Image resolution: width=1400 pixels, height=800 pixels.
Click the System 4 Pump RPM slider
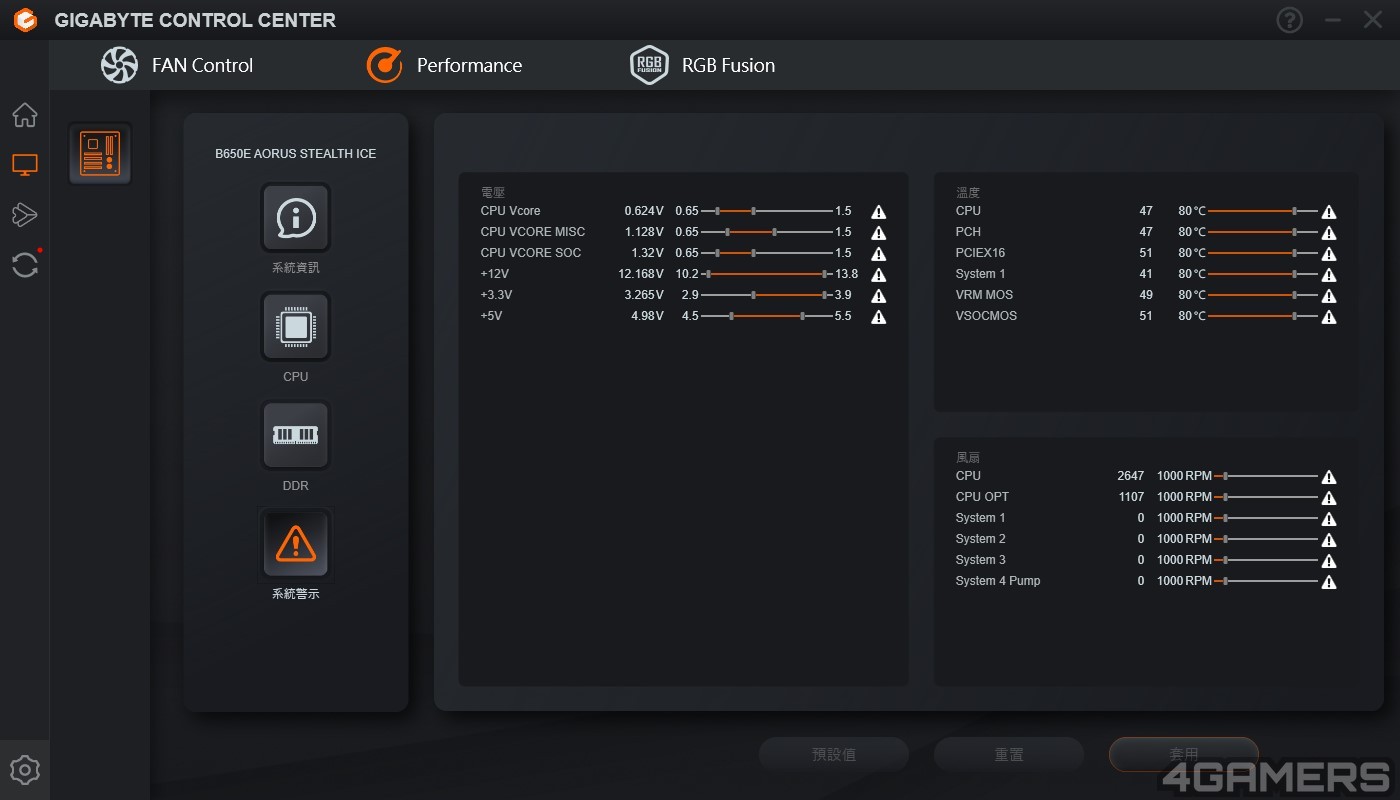tap(1266, 581)
